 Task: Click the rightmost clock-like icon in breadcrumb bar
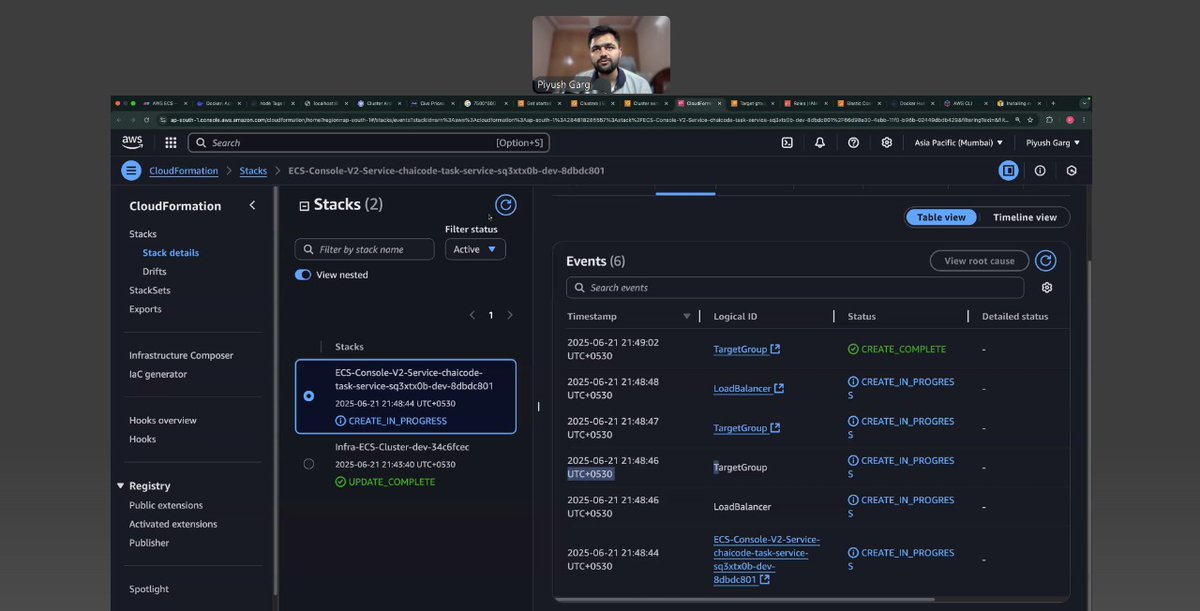click(x=1071, y=171)
